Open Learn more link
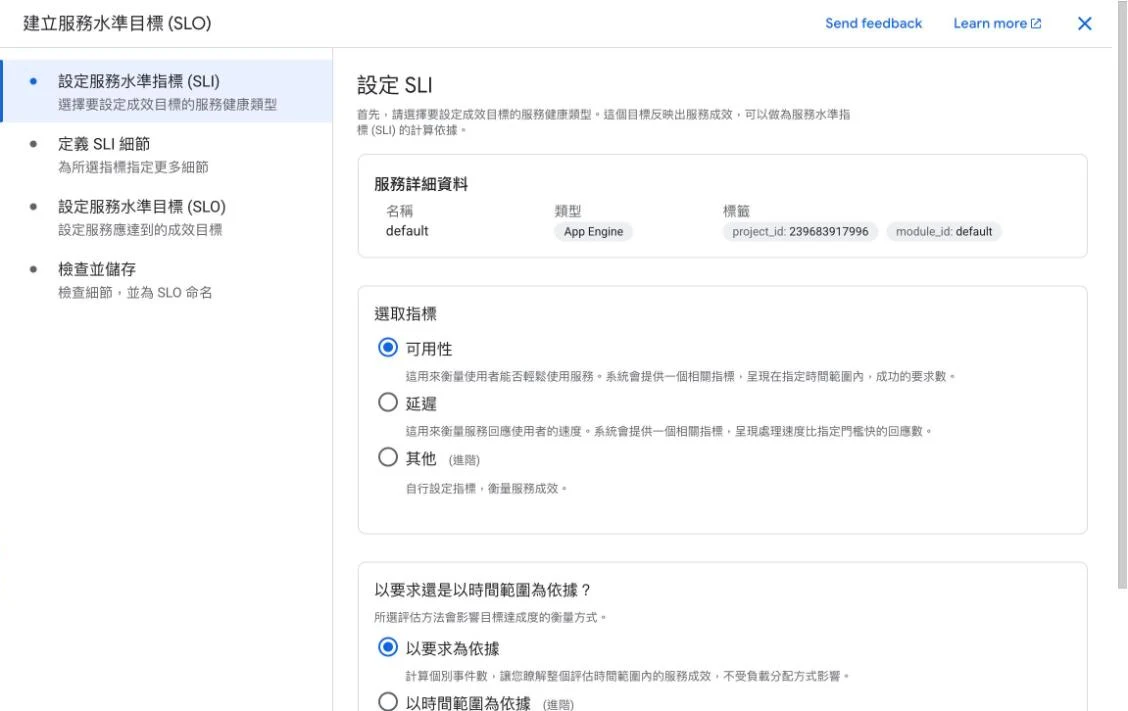 point(997,23)
